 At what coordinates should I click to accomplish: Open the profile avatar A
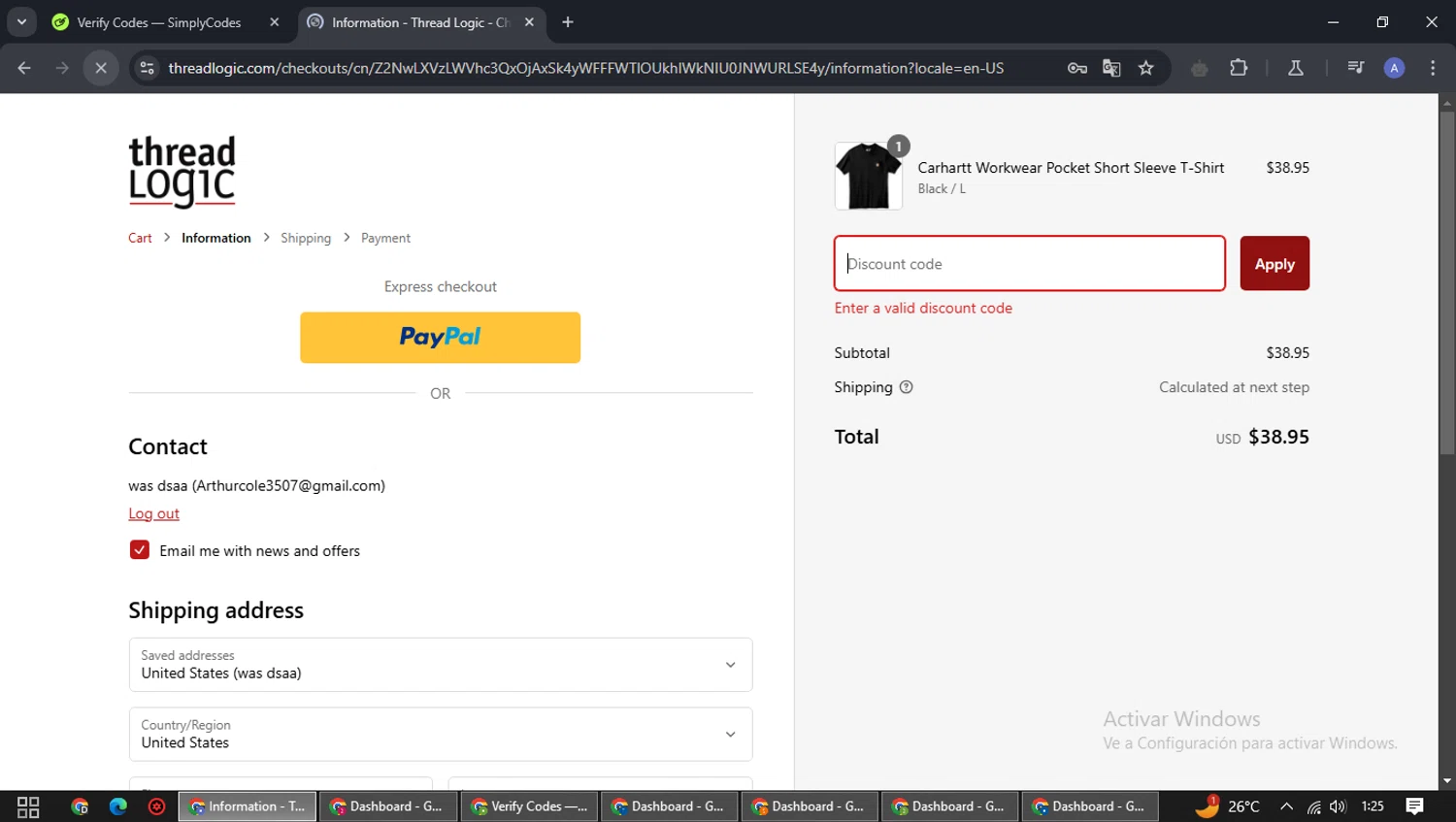click(1394, 68)
